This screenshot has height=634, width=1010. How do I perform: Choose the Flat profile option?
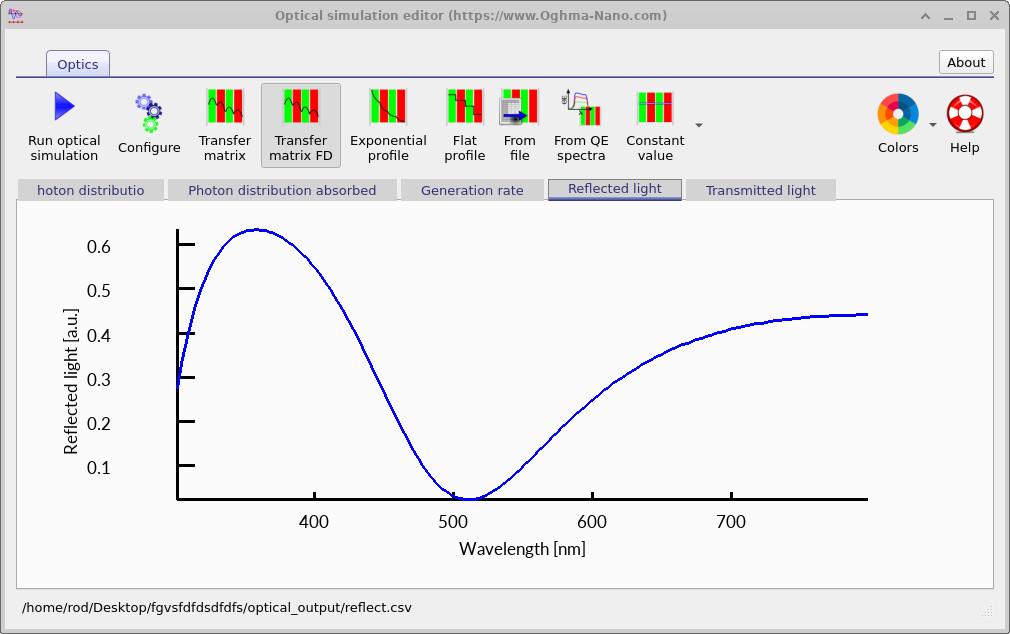pyautogui.click(x=464, y=125)
